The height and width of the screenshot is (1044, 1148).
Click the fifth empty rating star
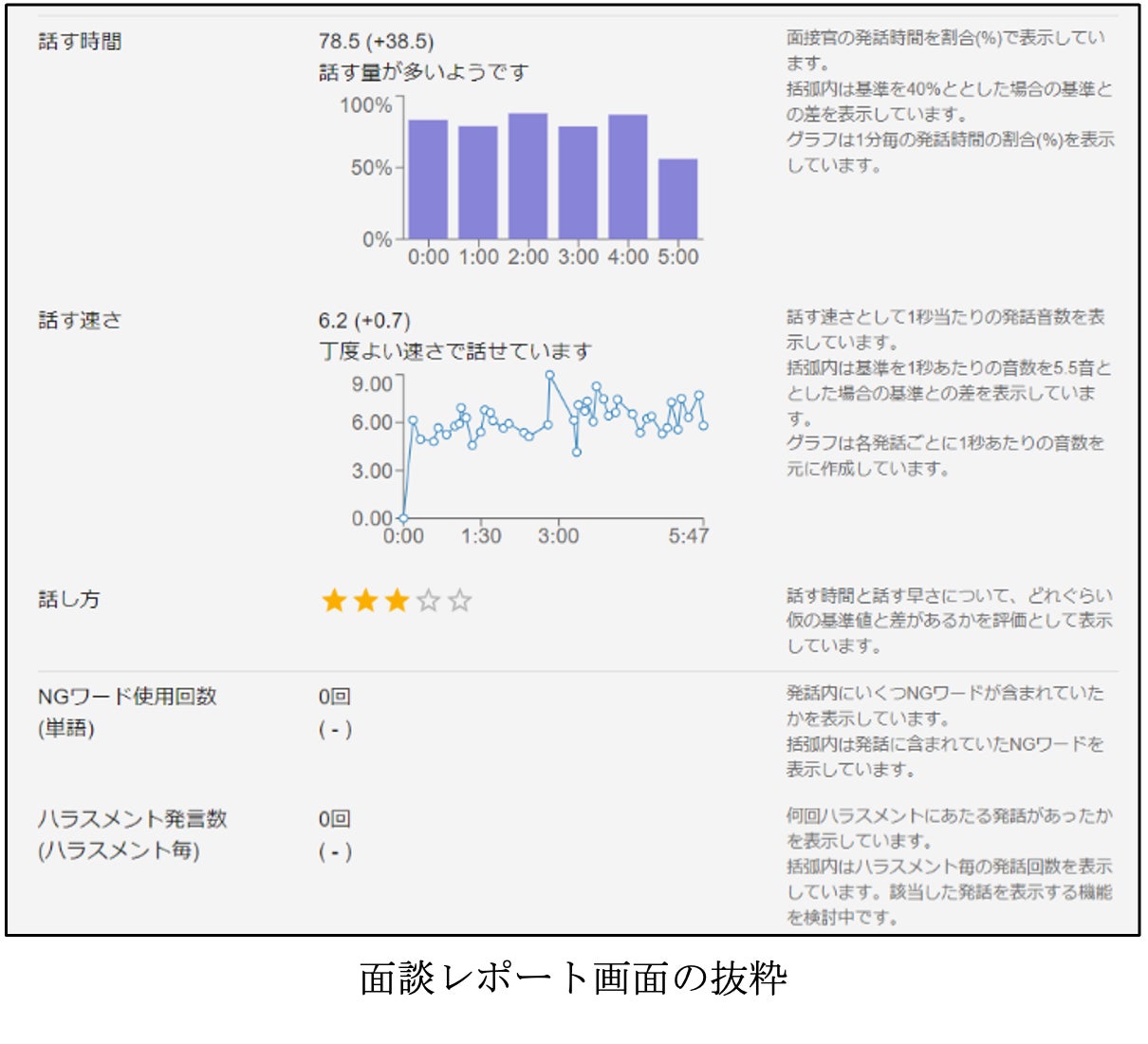coord(459,600)
